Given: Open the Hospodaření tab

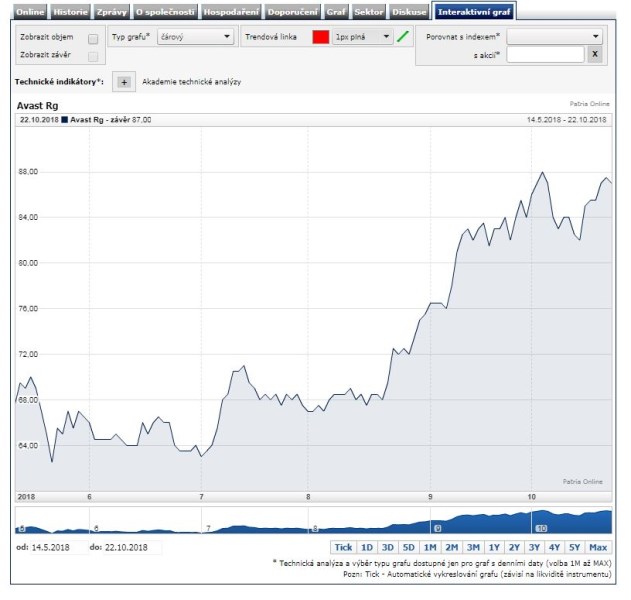Looking at the screenshot, I should (231, 12).
